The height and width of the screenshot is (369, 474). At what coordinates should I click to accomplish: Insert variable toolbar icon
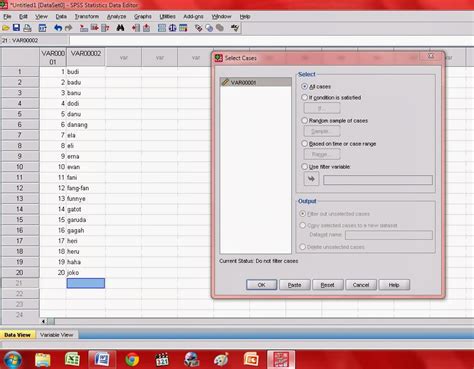pos(146,28)
